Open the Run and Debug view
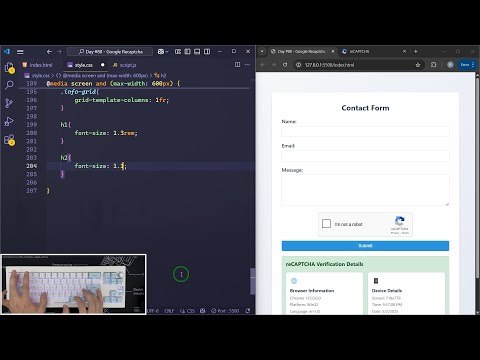The image size is (480, 360). tap(9, 121)
